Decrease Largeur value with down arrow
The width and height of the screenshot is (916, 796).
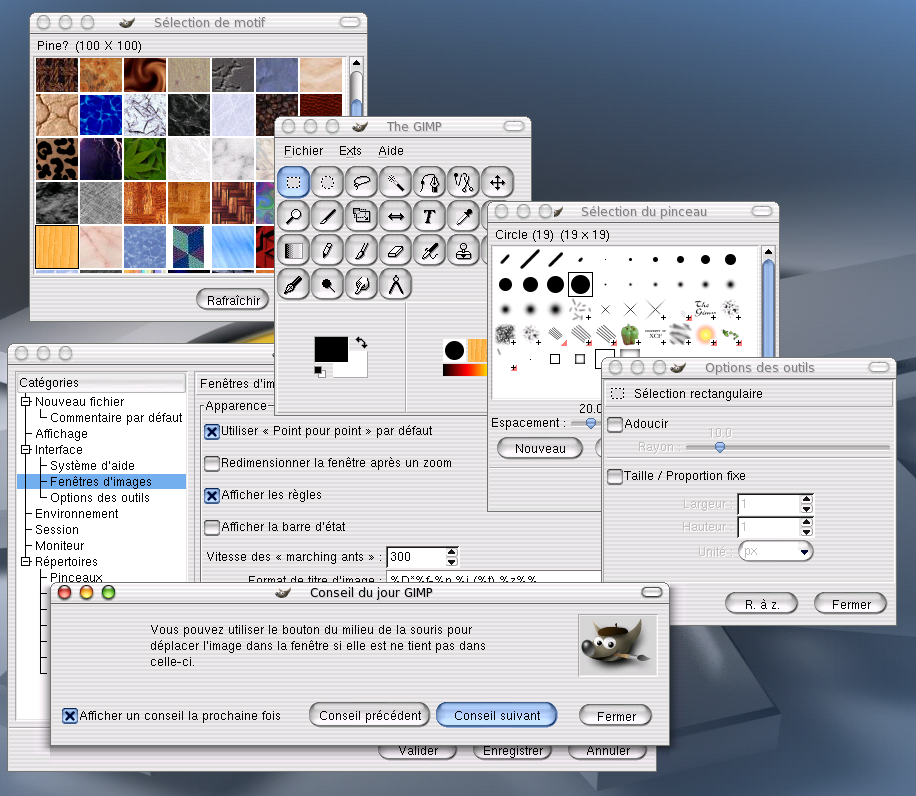[806, 509]
